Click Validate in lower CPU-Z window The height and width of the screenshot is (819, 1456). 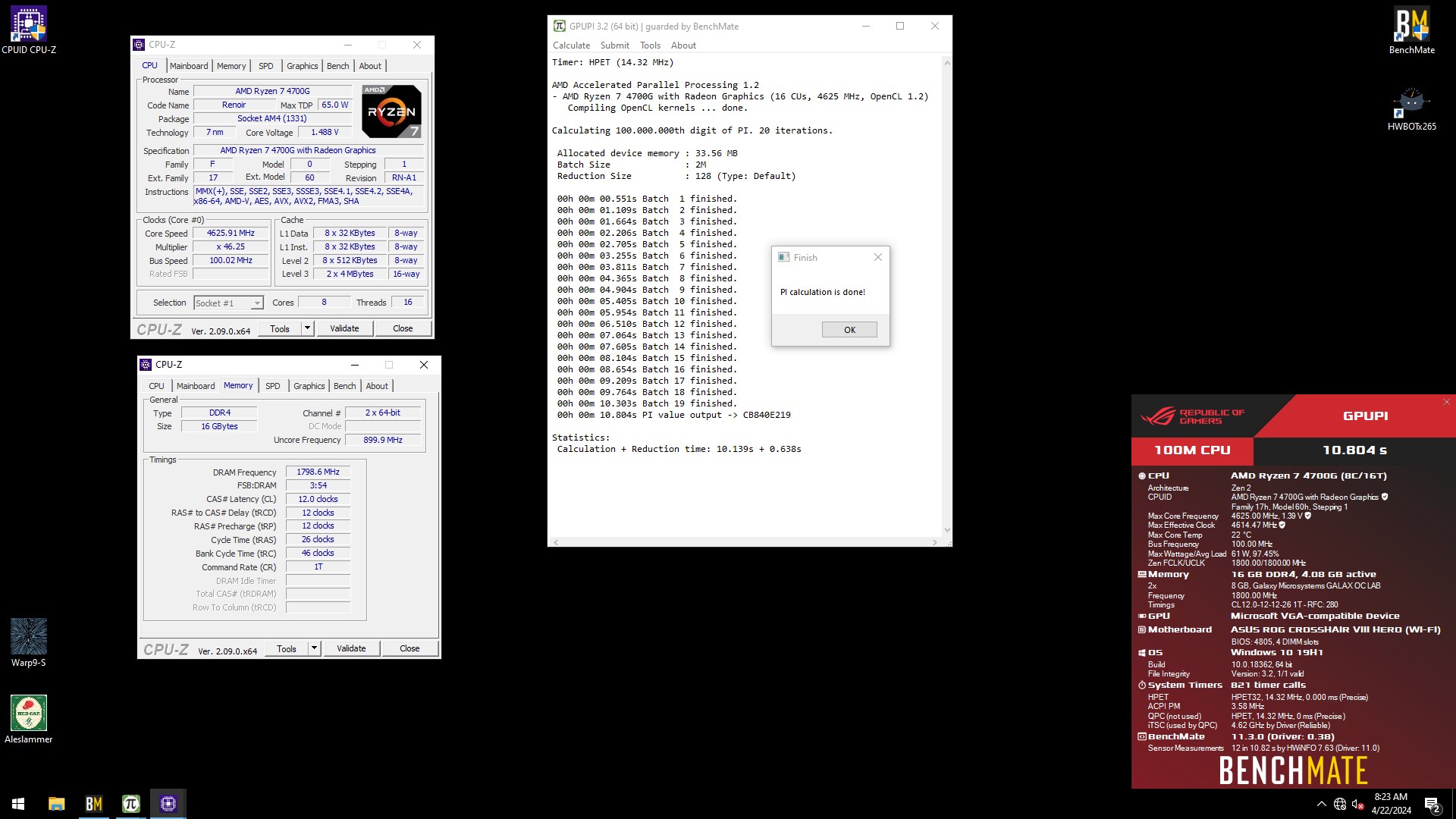[351, 648]
